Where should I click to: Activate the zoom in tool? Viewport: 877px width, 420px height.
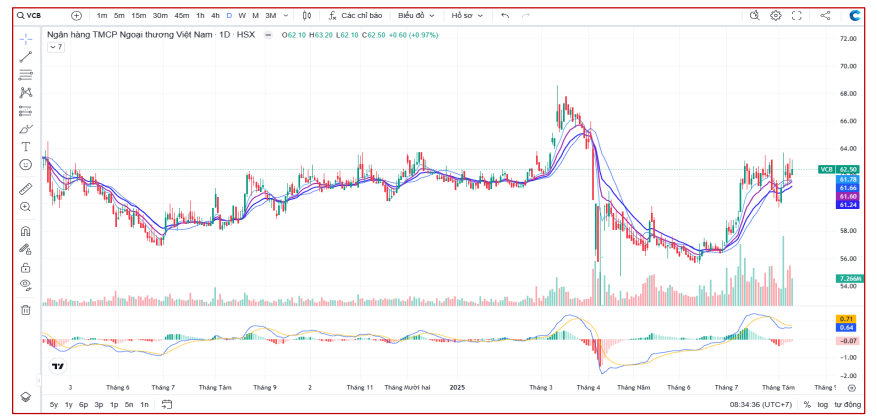(x=26, y=207)
